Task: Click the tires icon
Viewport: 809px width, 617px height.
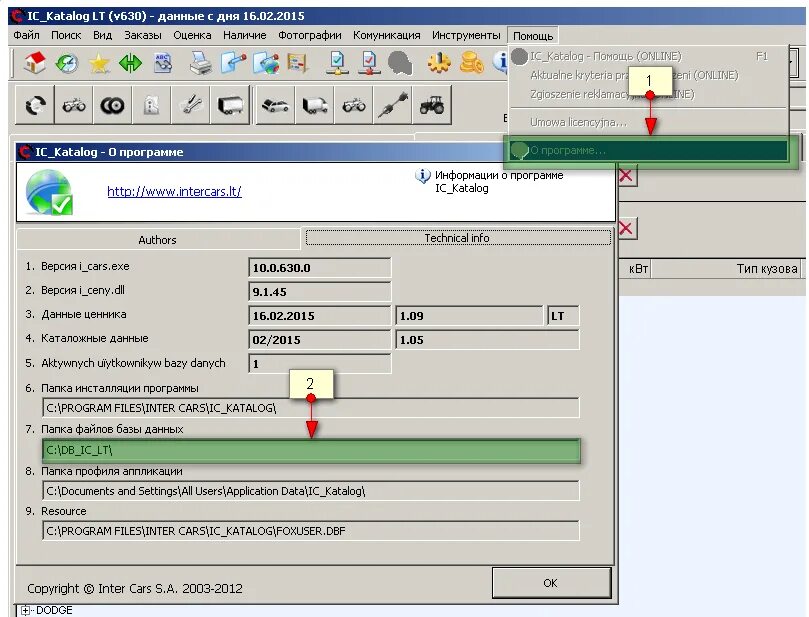Action: pos(112,106)
